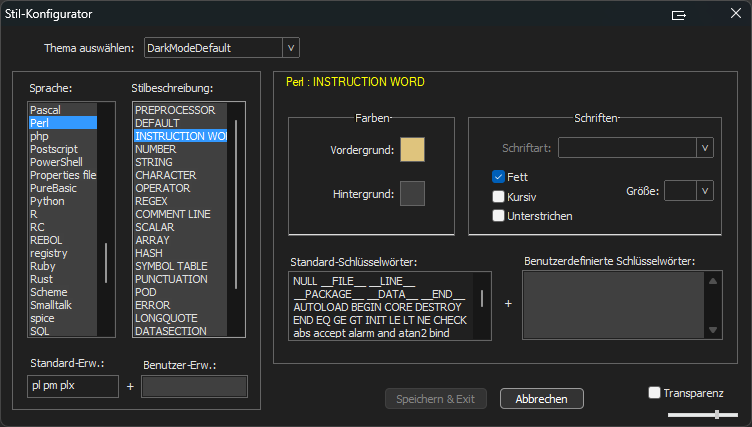Select R in the Sprache list
Screen dimensions: 752x427
pos(63,214)
